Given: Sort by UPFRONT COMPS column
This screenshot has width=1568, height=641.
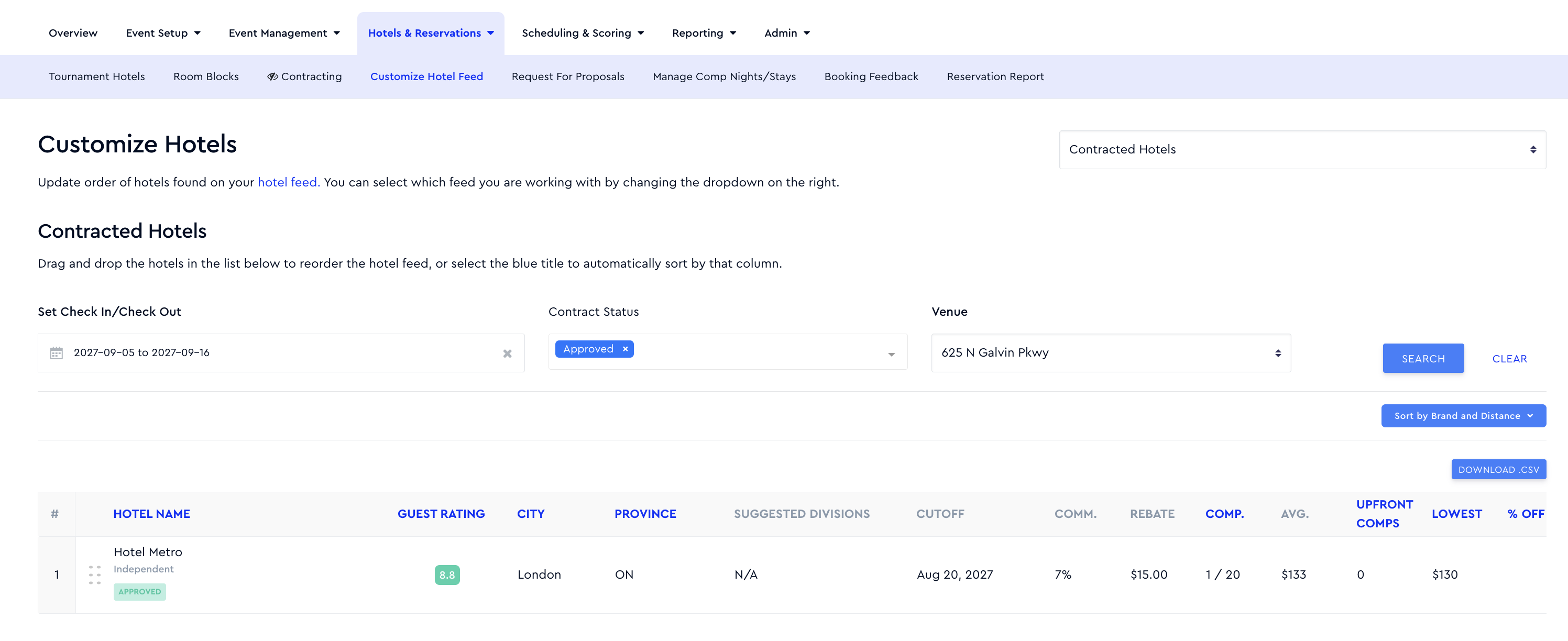Looking at the screenshot, I should point(1384,514).
